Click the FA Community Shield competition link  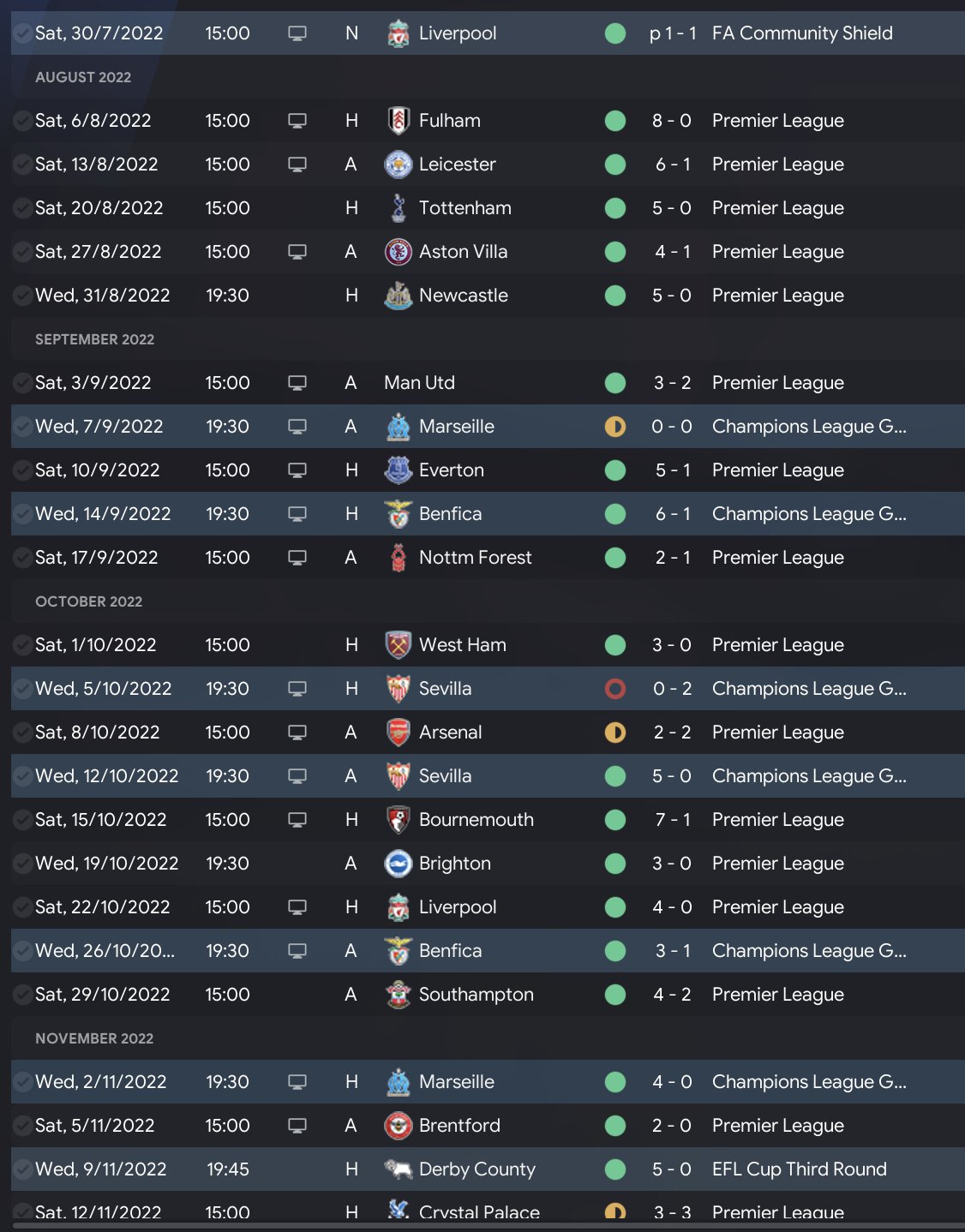coord(801,33)
